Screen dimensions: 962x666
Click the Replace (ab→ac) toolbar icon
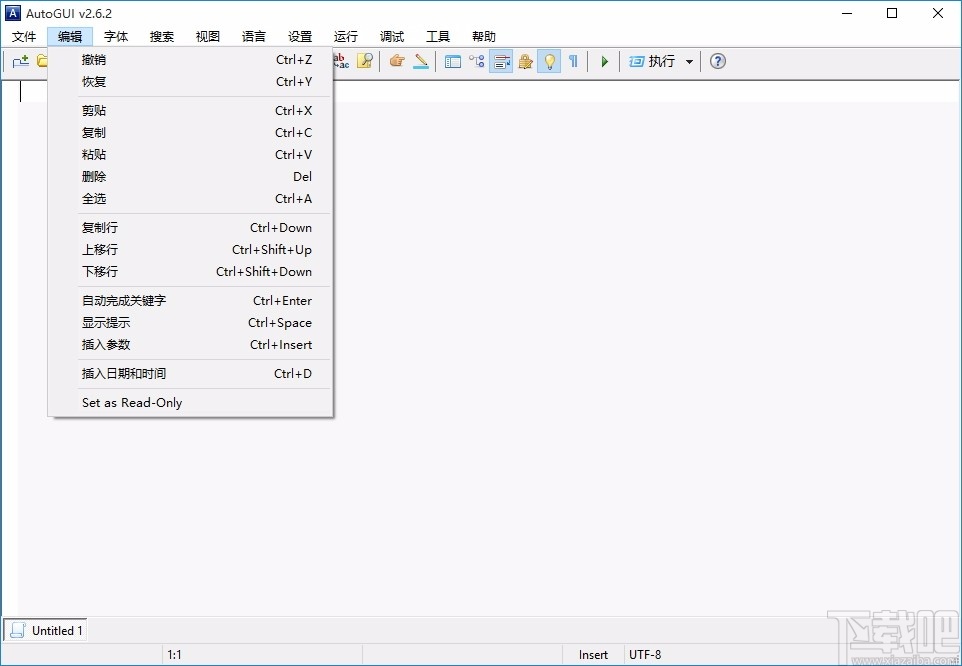point(340,61)
